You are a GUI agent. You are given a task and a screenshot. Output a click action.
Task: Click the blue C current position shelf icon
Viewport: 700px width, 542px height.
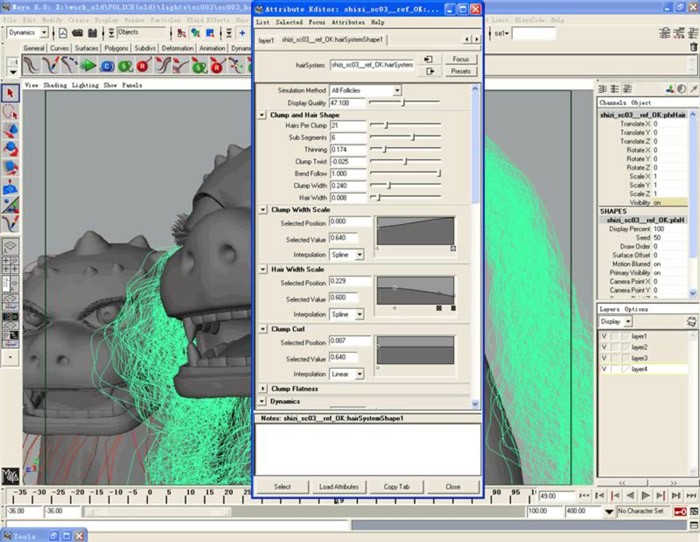pos(107,66)
